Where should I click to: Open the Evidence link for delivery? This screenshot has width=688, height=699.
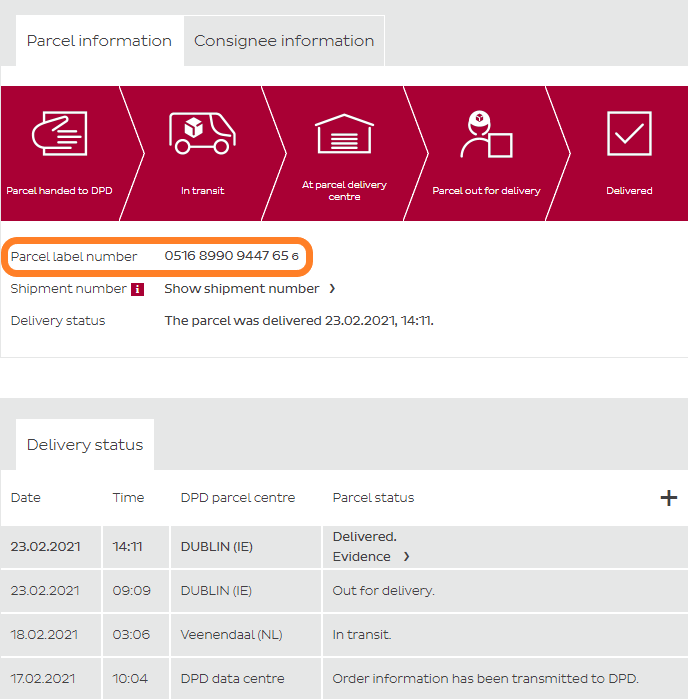pos(362,557)
